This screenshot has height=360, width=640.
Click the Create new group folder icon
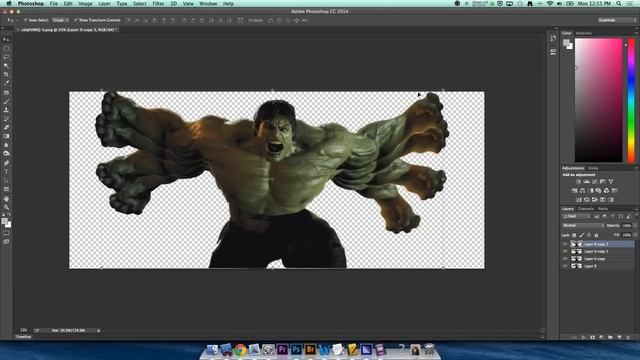[610, 337]
